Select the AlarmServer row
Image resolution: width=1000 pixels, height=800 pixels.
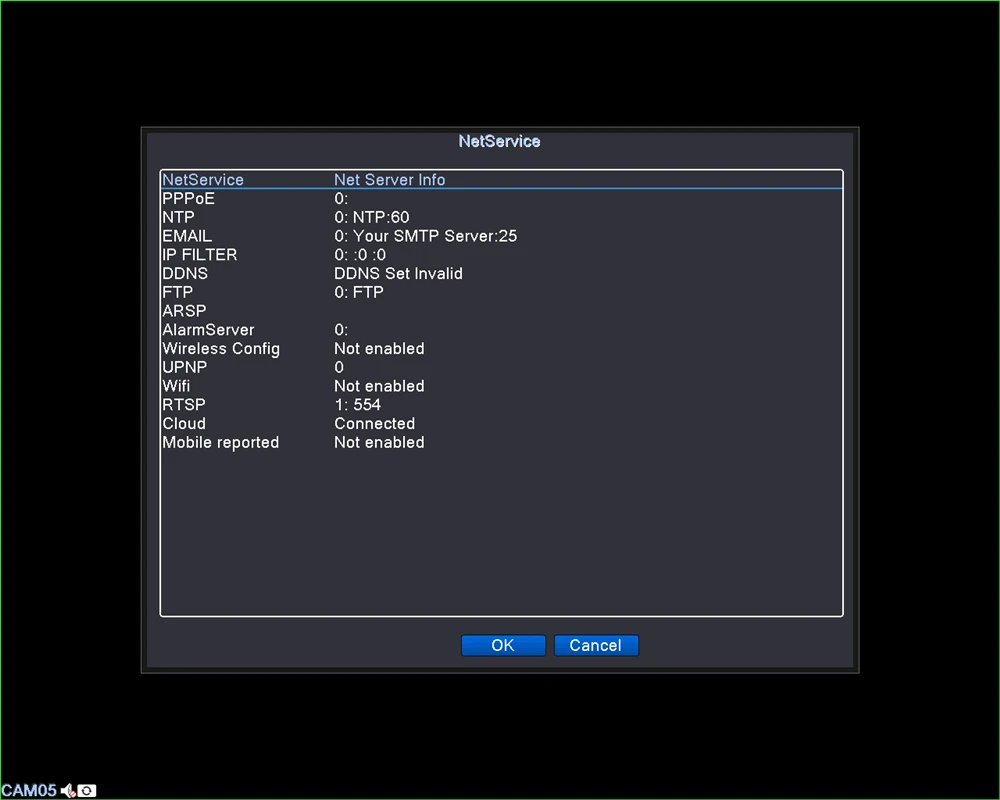501,330
